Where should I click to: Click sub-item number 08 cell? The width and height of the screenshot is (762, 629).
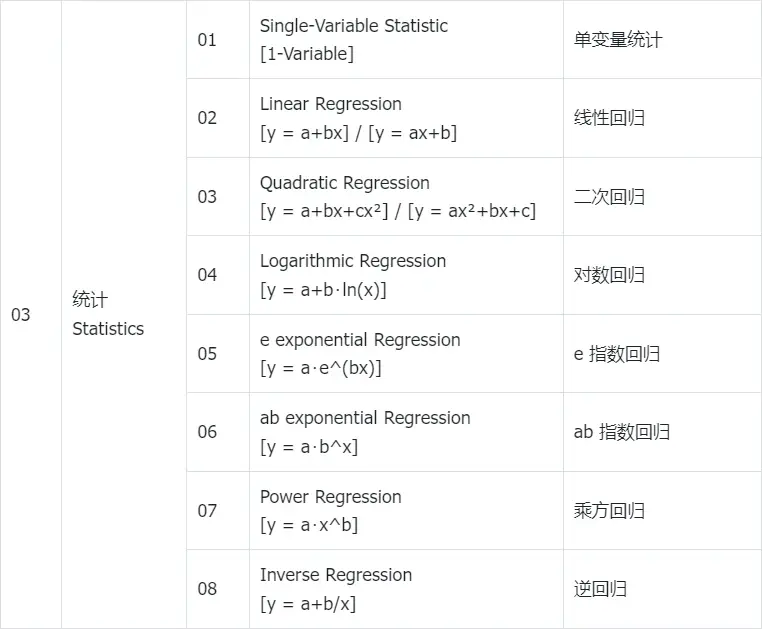[218, 589]
